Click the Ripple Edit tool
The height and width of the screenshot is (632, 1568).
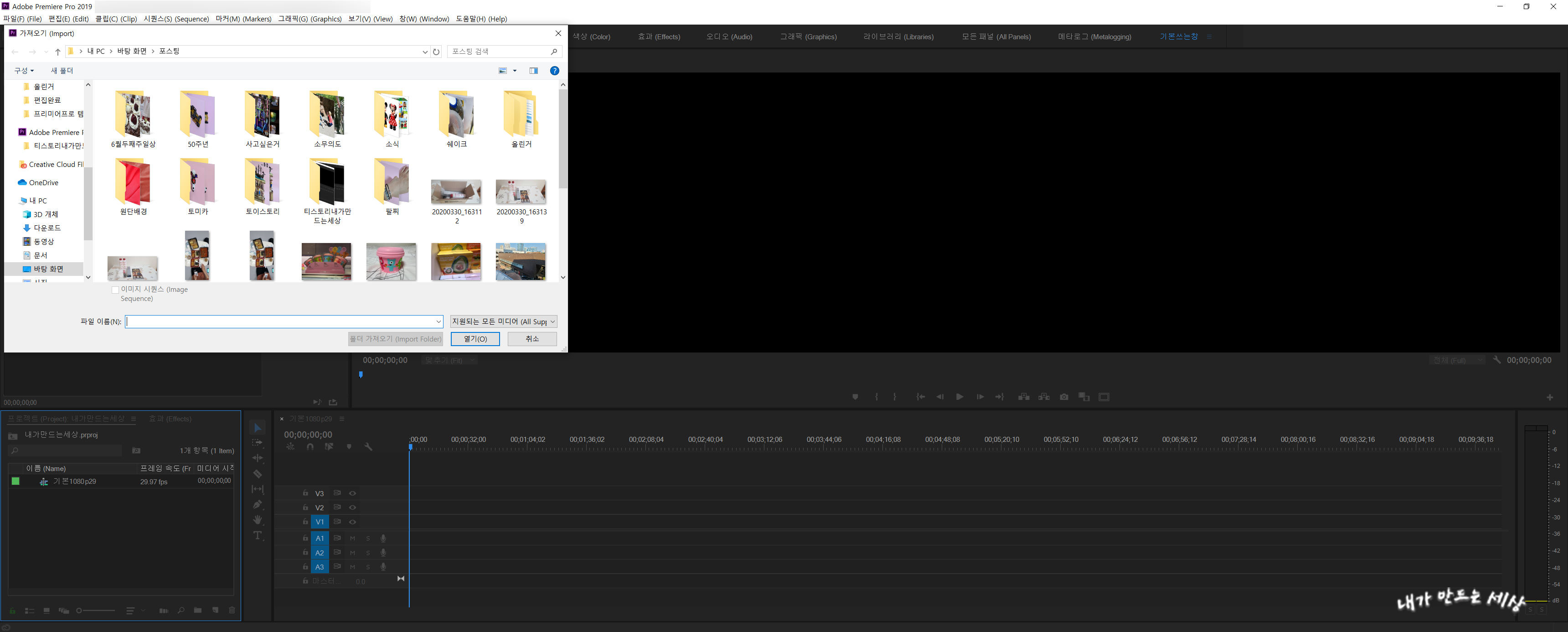pyautogui.click(x=258, y=458)
